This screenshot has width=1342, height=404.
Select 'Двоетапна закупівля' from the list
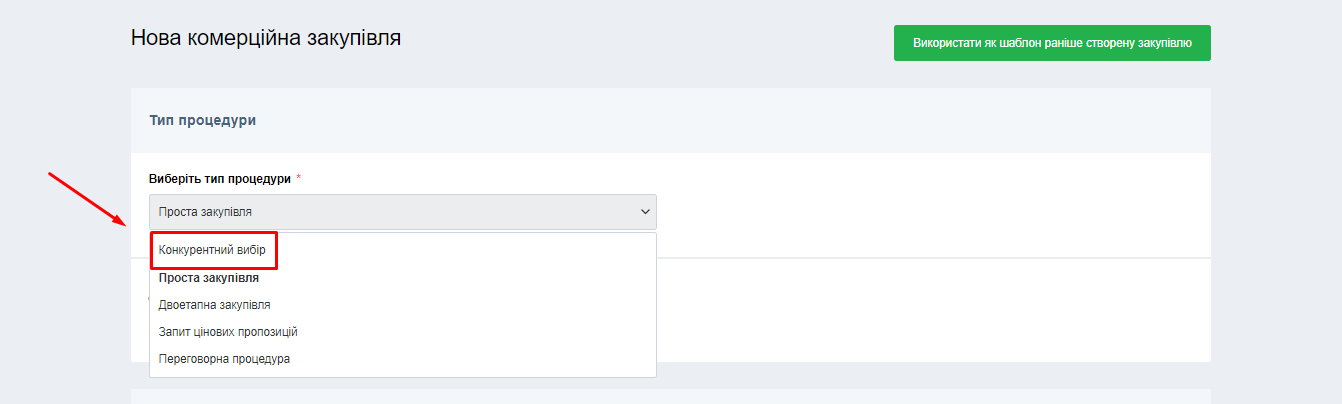tap(214, 305)
